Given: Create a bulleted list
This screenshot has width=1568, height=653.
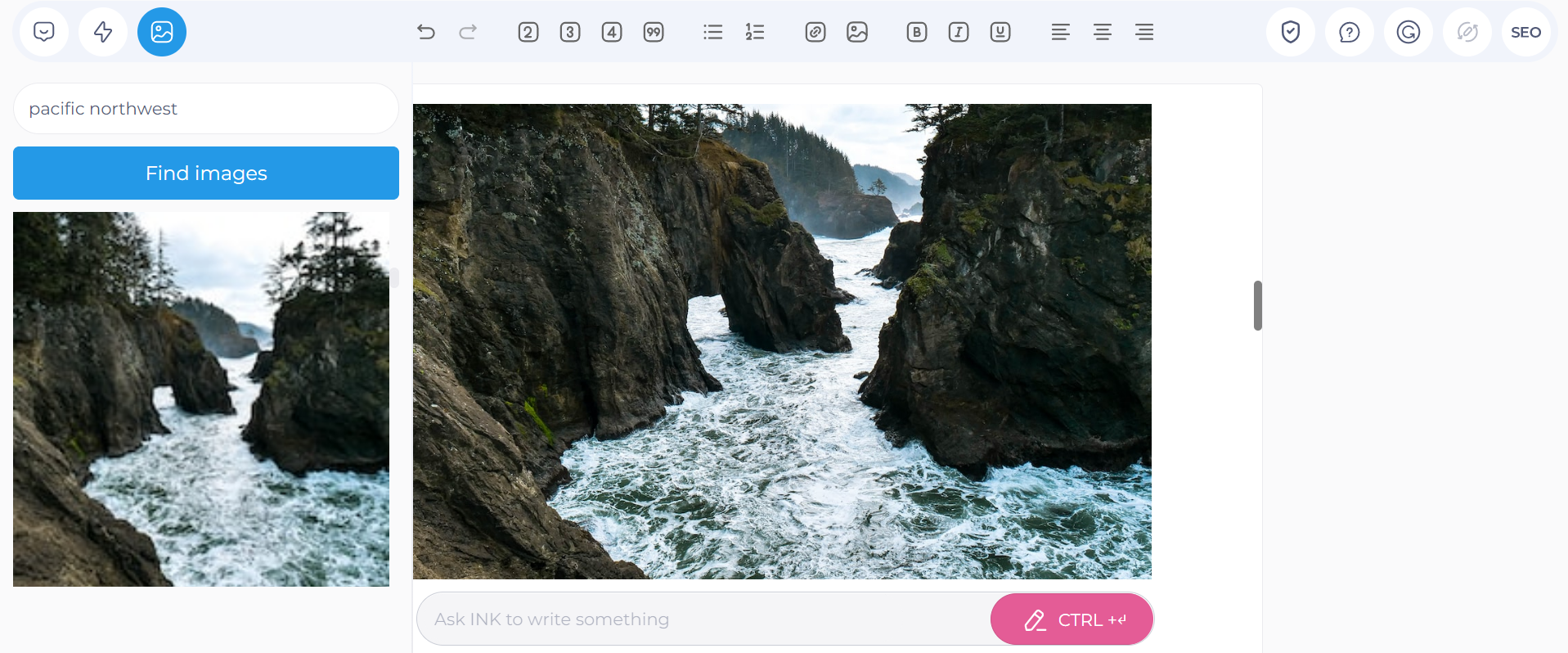Looking at the screenshot, I should [x=713, y=32].
